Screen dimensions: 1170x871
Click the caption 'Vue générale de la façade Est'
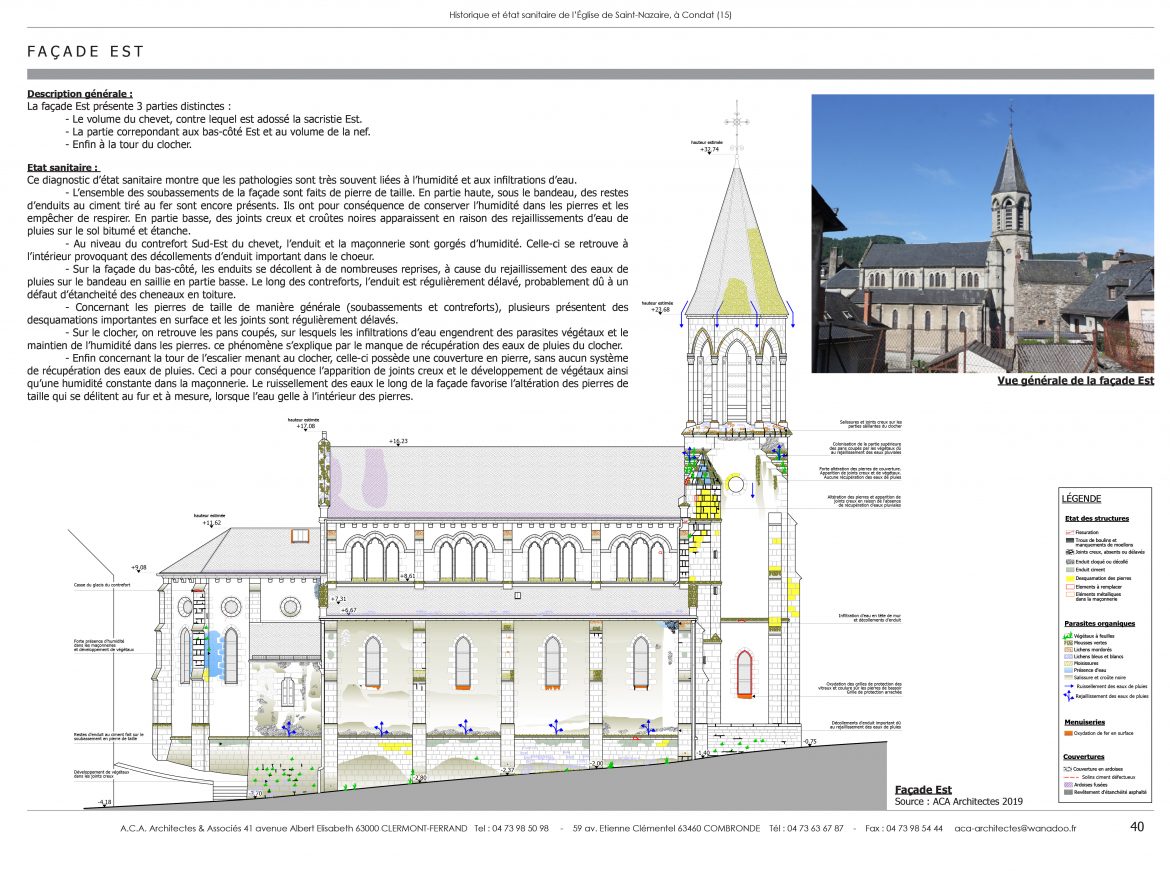click(1076, 381)
